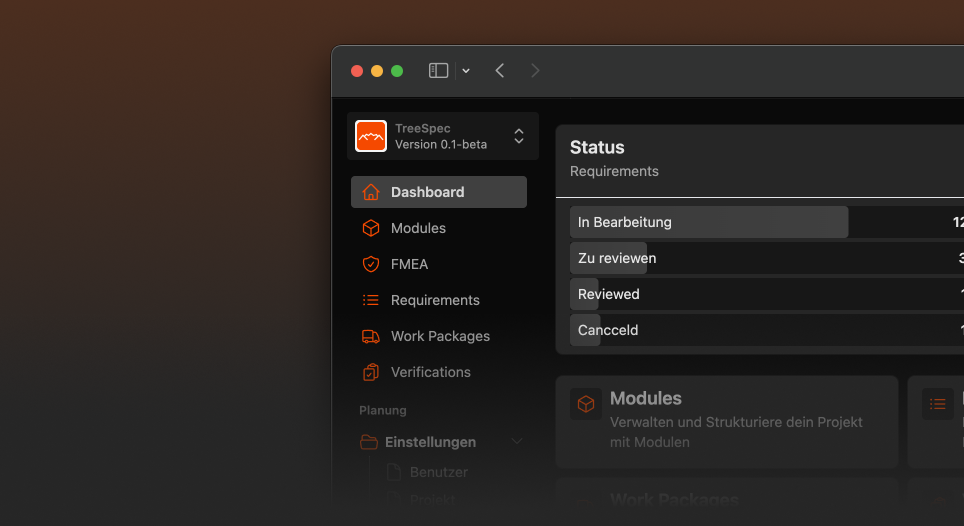Click the Dashboard home icon
This screenshot has height=526, width=964.
(x=371, y=192)
